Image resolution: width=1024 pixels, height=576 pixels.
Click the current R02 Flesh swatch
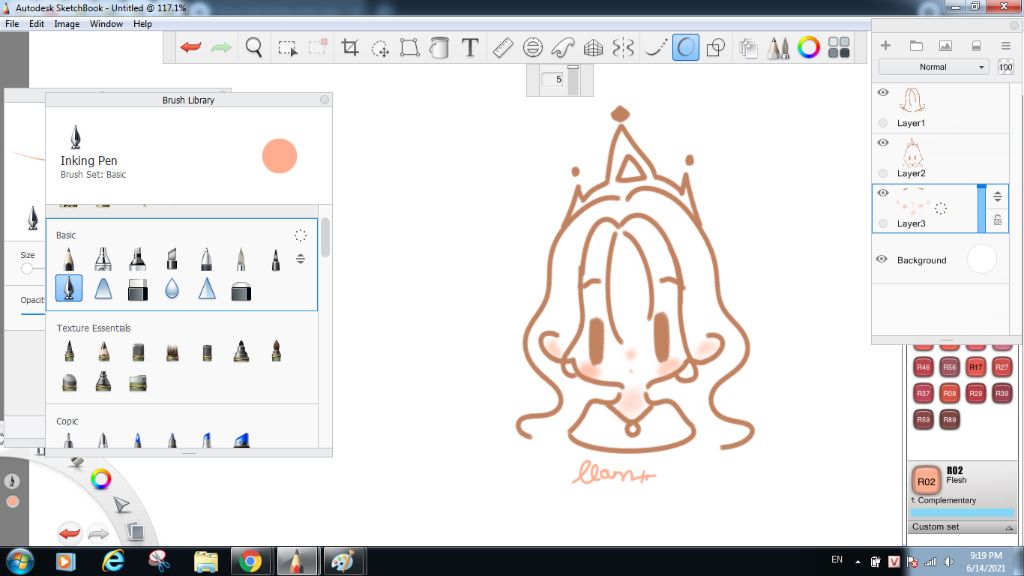926,481
